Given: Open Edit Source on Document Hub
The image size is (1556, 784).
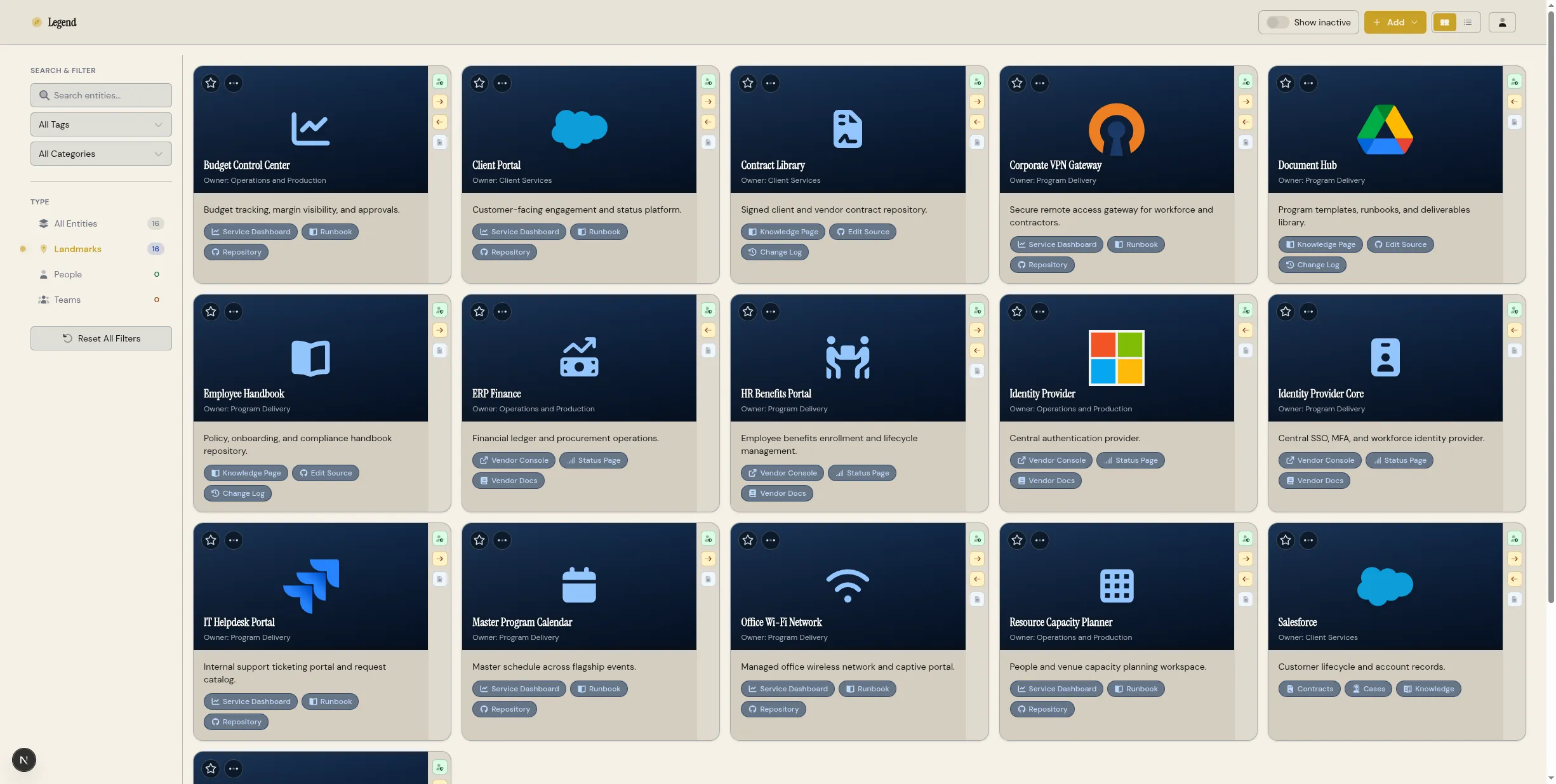Looking at the screenshot, I should pos(1400,244).
